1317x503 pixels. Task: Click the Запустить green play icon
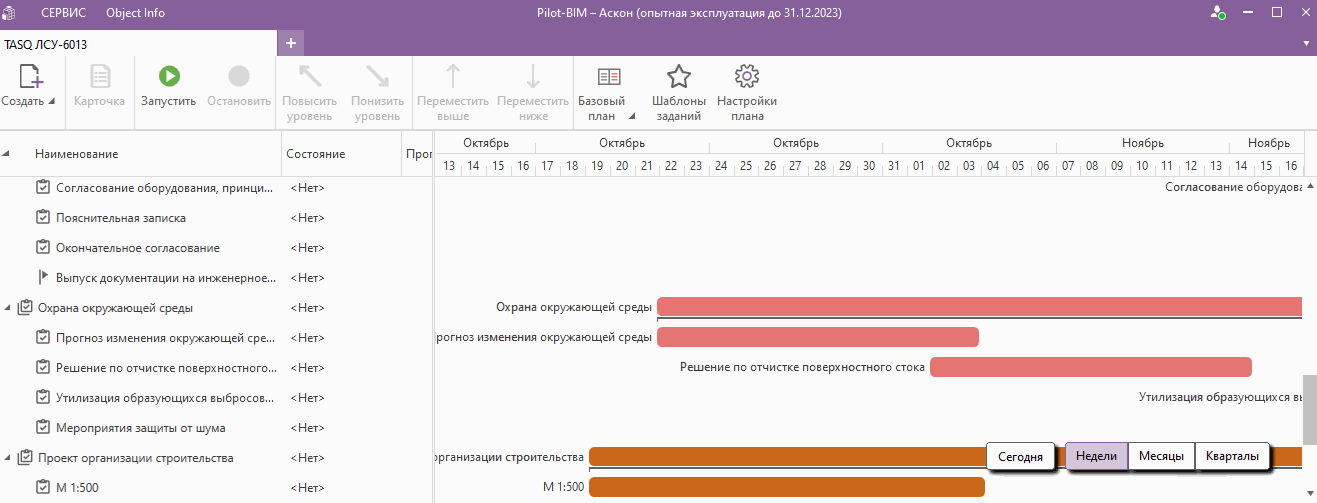click(168, 77)
